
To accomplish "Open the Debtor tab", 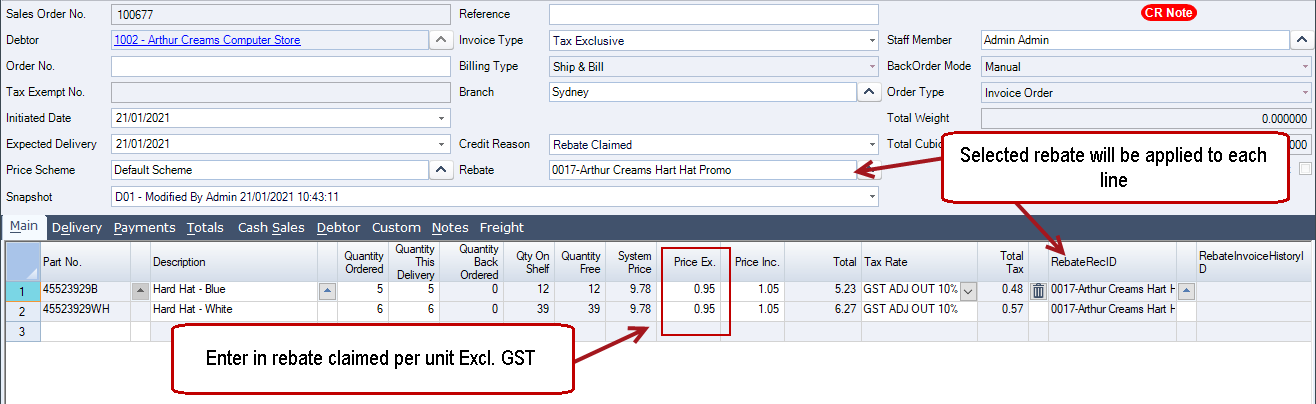I will (338, 228).
